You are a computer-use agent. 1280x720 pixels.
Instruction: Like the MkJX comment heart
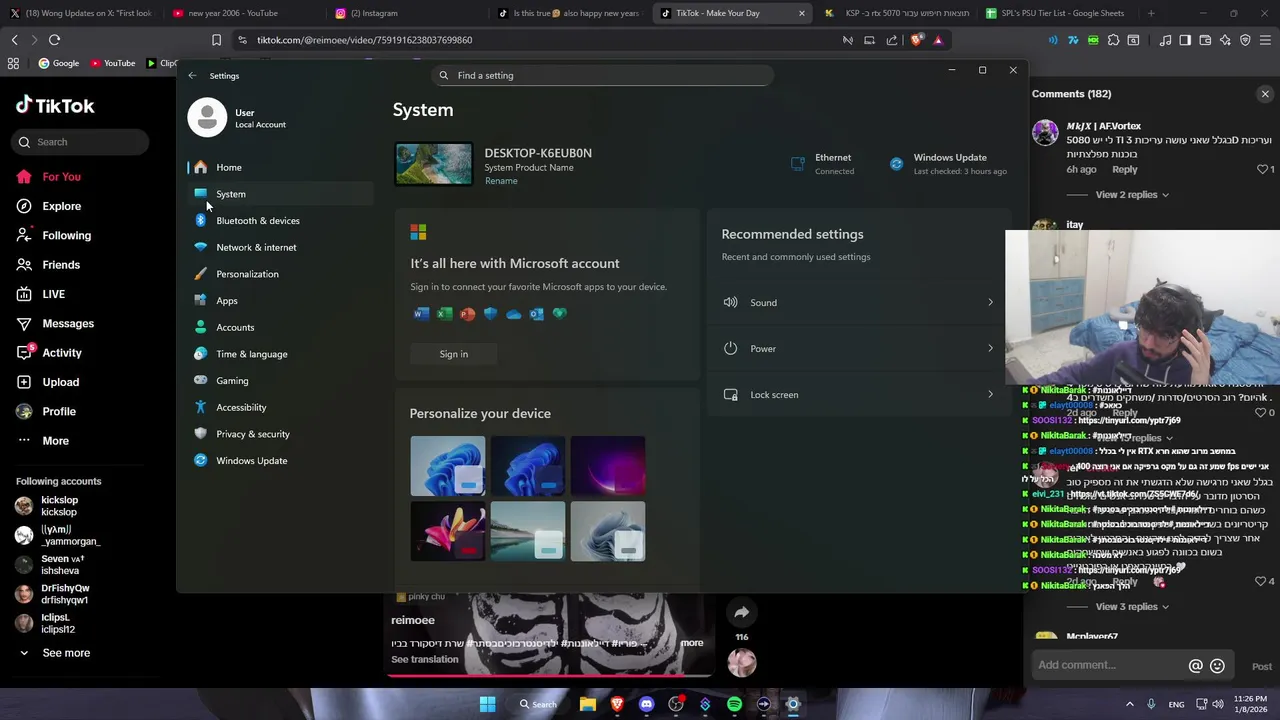(1262, 170)
